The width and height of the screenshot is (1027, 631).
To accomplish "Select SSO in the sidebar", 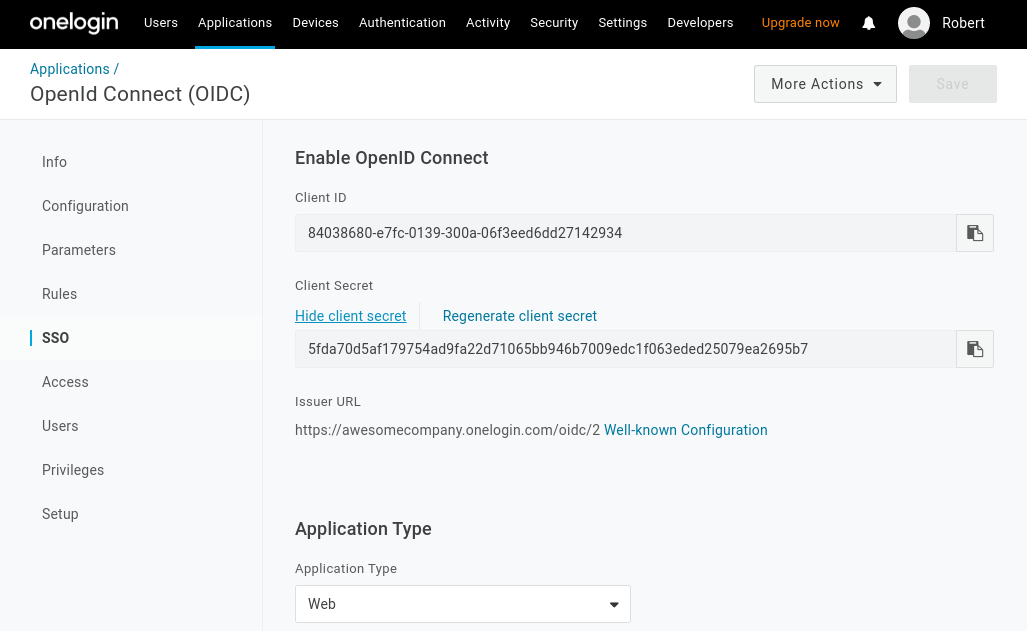I will click(x=55, y=338).
